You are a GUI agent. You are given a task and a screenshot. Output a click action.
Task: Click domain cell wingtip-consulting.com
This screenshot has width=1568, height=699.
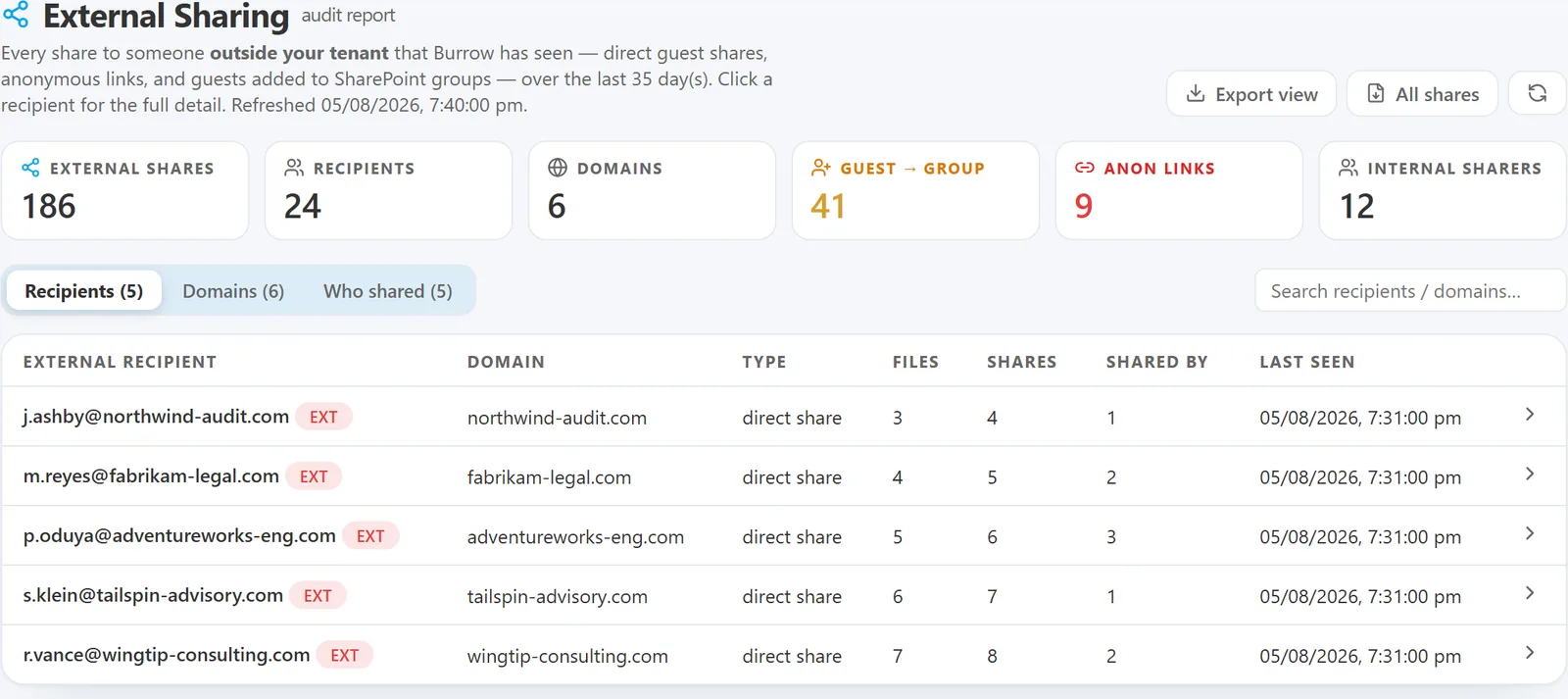click(567, 657)
